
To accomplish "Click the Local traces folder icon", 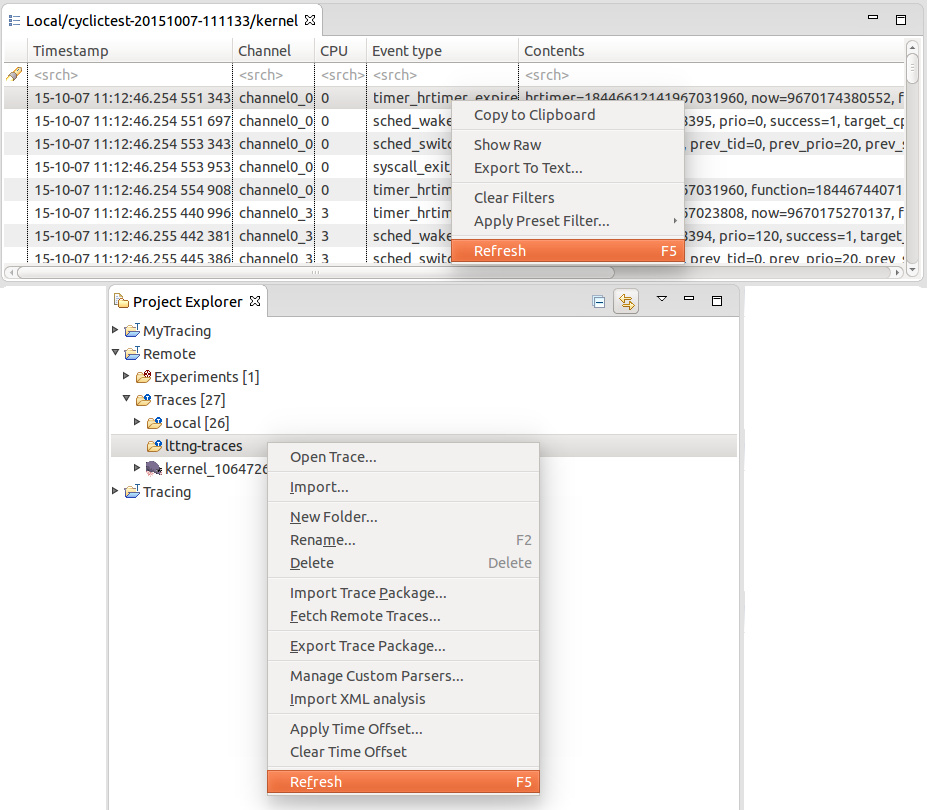I will tap(154, 423).
